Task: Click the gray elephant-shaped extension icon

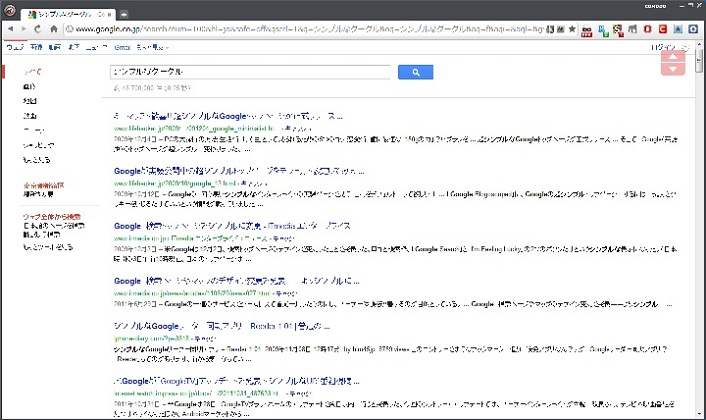Action: tap(633, 29)
